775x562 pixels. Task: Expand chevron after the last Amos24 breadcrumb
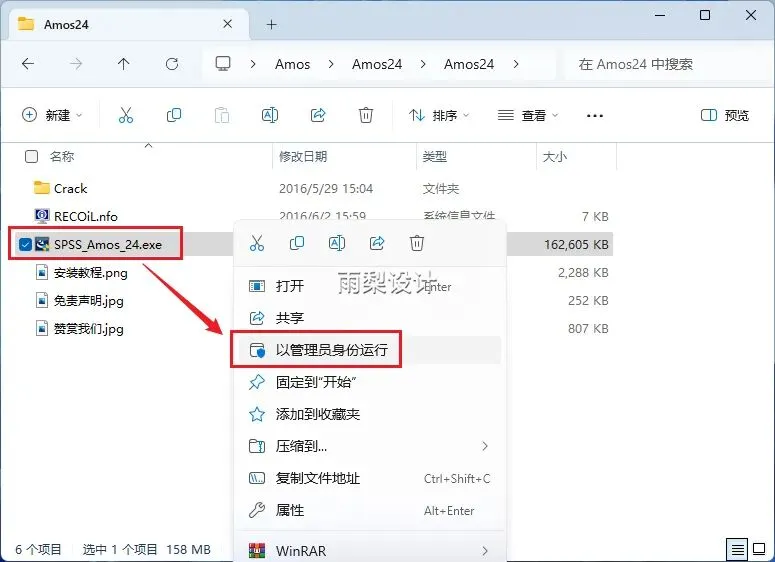point(516,64)
